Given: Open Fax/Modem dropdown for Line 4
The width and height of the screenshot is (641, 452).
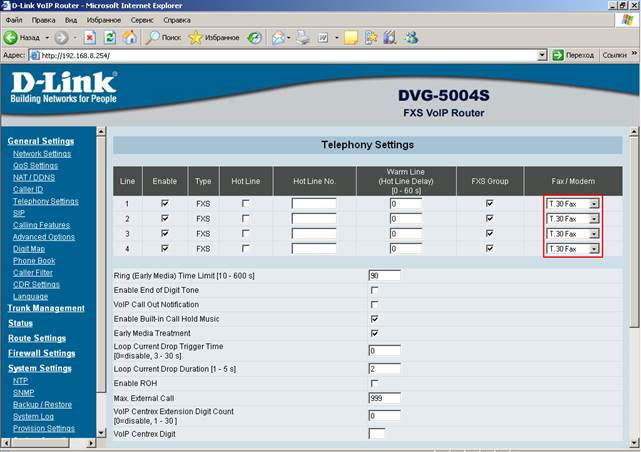Looking at the screenshot, I should pos(594,248).
